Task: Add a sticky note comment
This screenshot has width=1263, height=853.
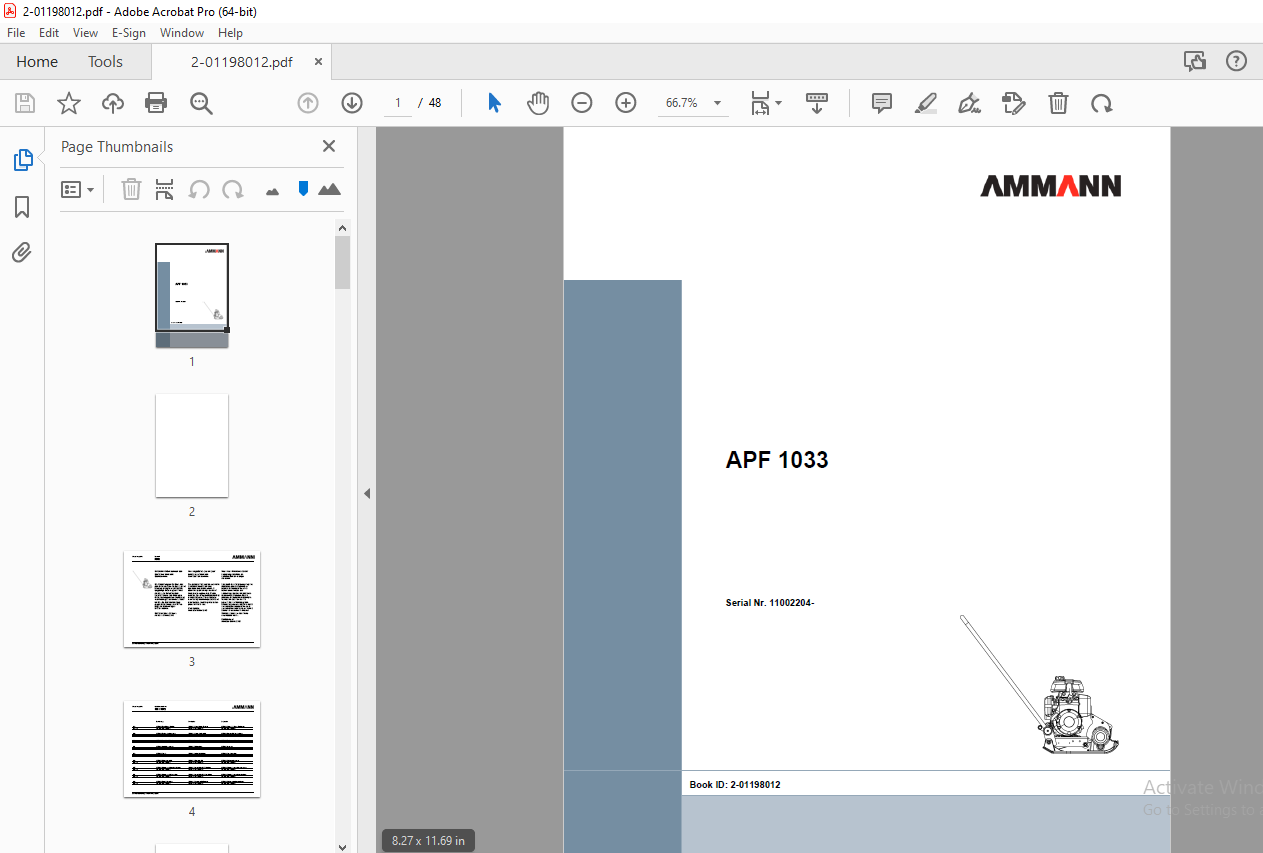Action: [882, 103]
